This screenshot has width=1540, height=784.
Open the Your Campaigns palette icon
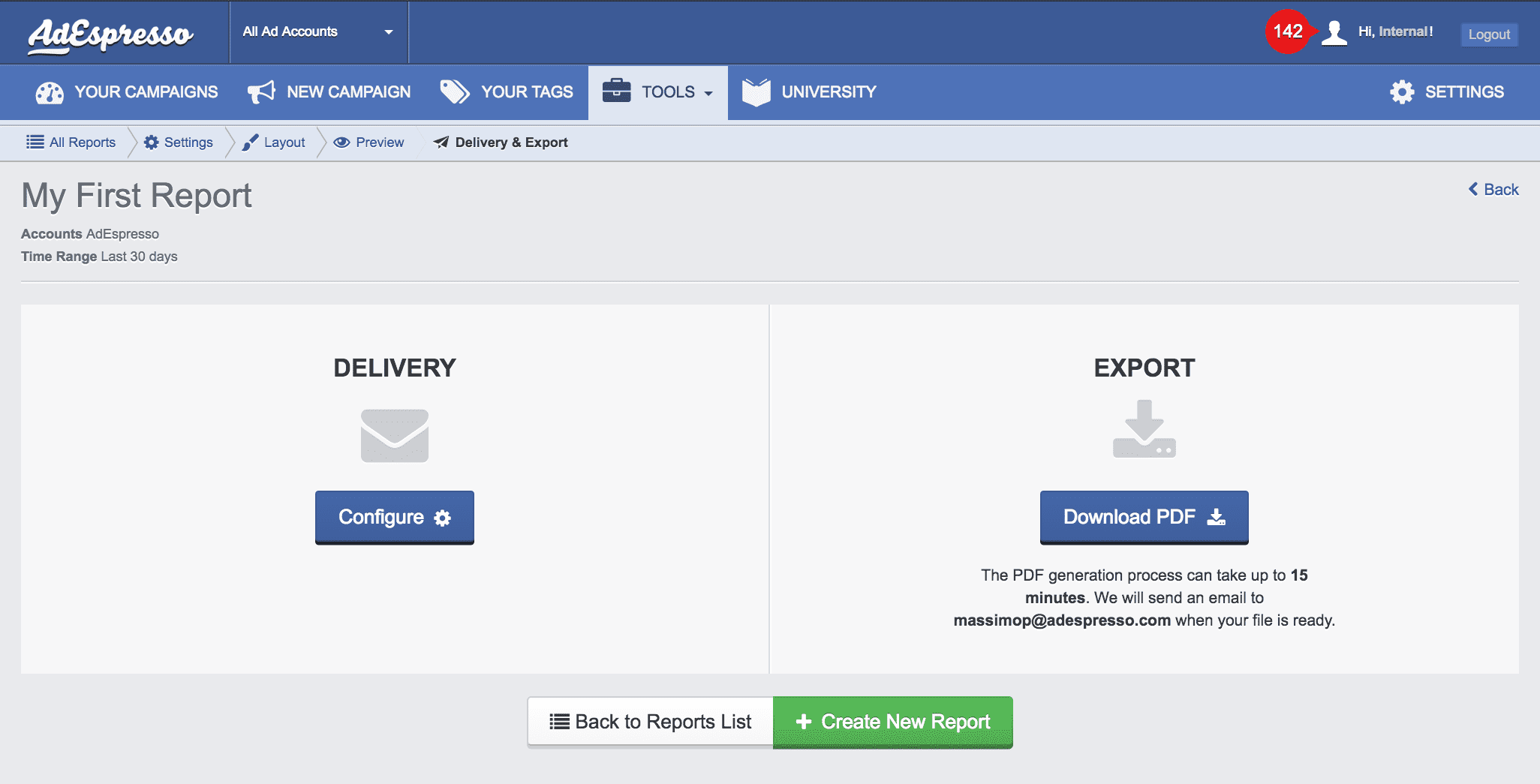coord(49,92)
